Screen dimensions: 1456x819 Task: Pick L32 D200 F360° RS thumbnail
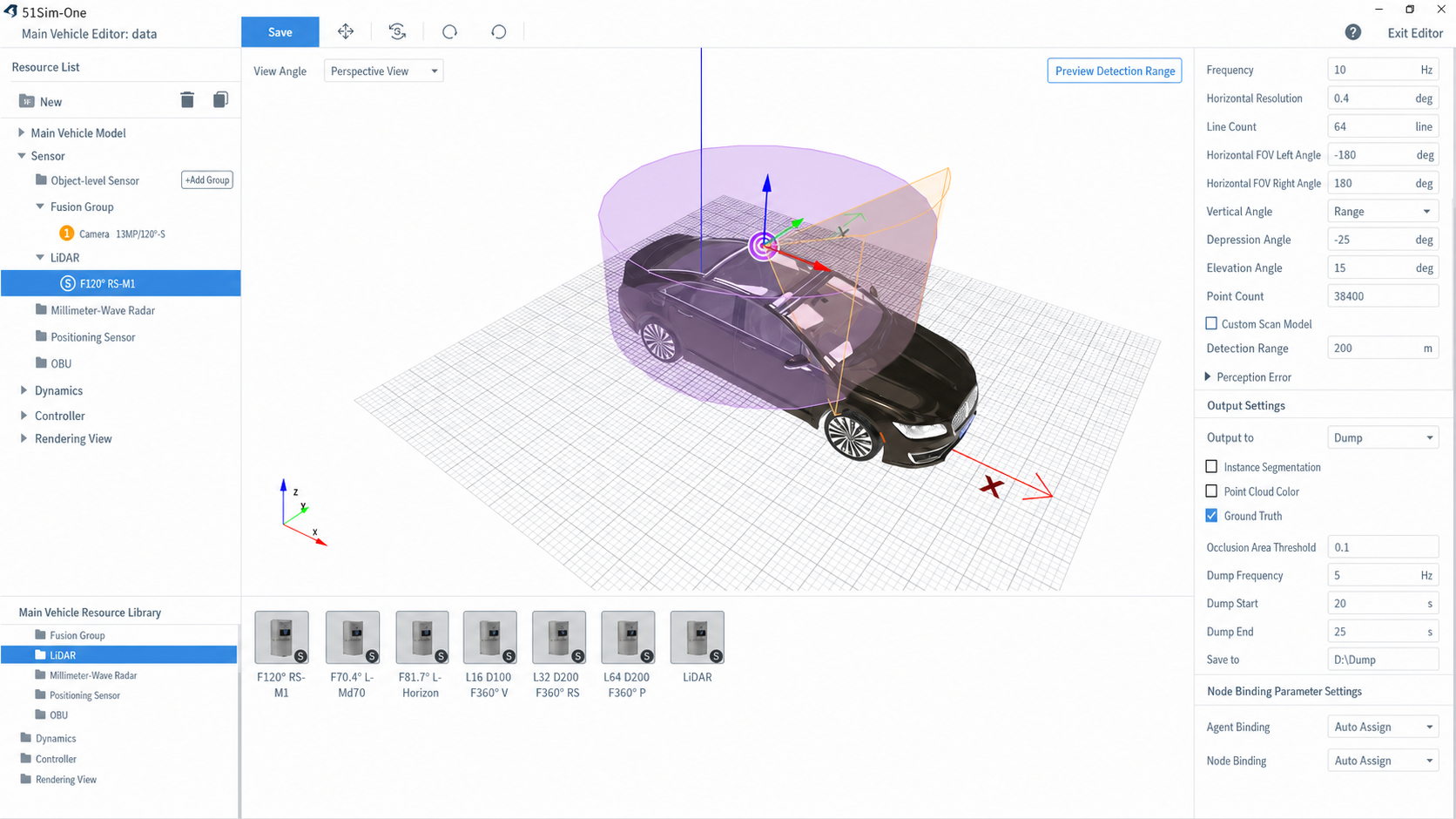coord(559,637)
